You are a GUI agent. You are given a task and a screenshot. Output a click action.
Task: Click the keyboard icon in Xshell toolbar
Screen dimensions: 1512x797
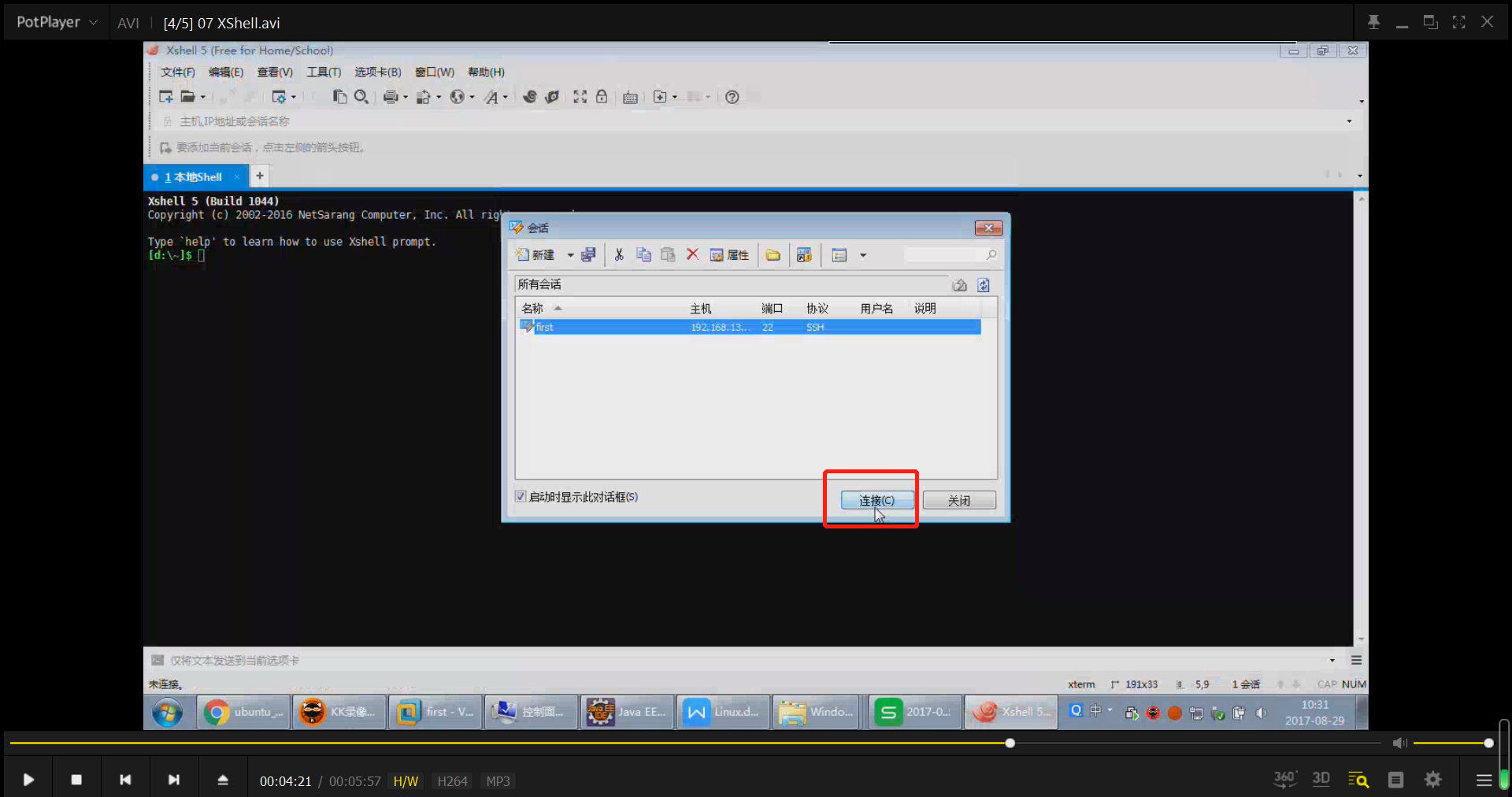[x=630, y=97]
